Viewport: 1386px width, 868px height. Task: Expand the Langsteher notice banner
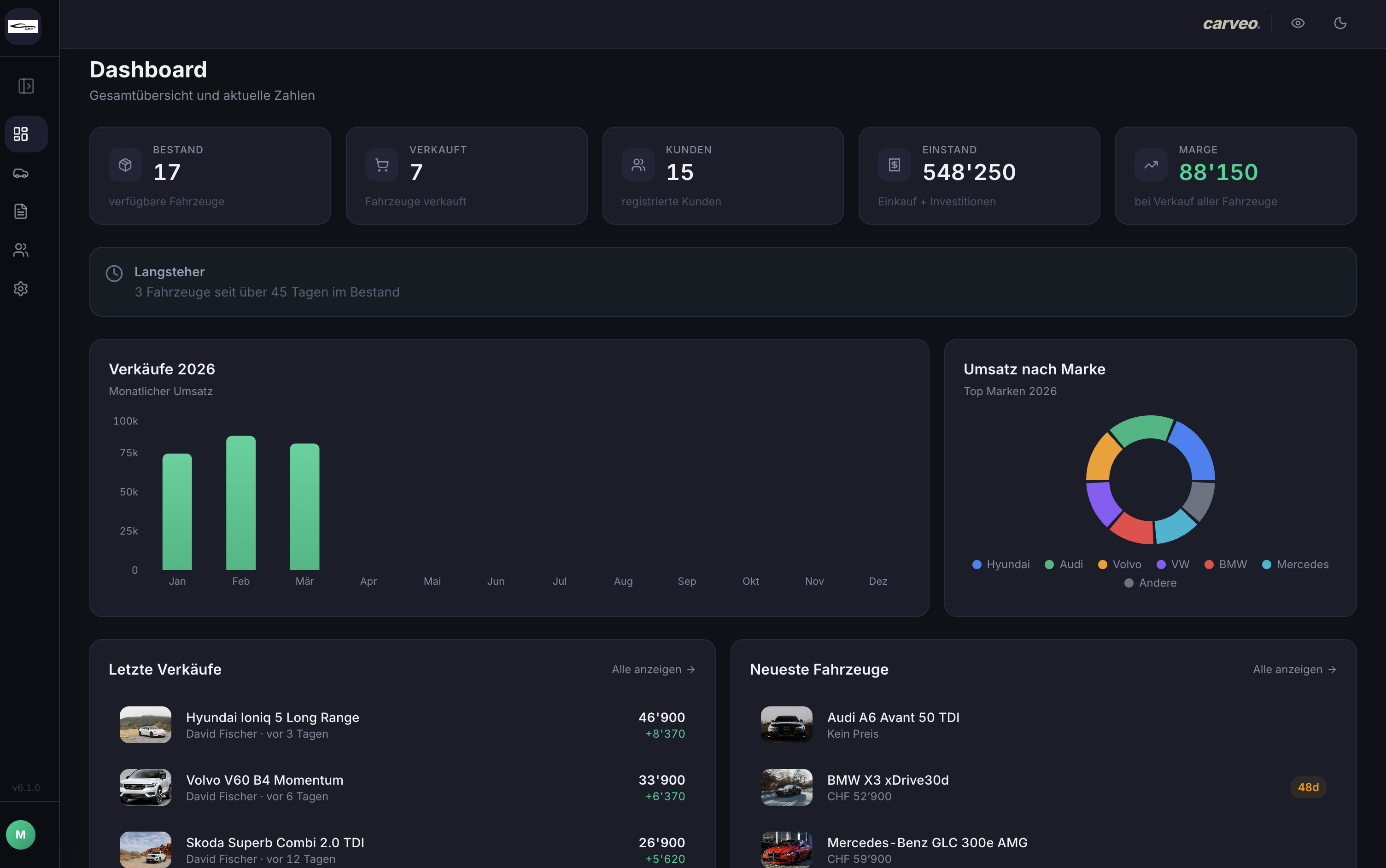[722, 282]
